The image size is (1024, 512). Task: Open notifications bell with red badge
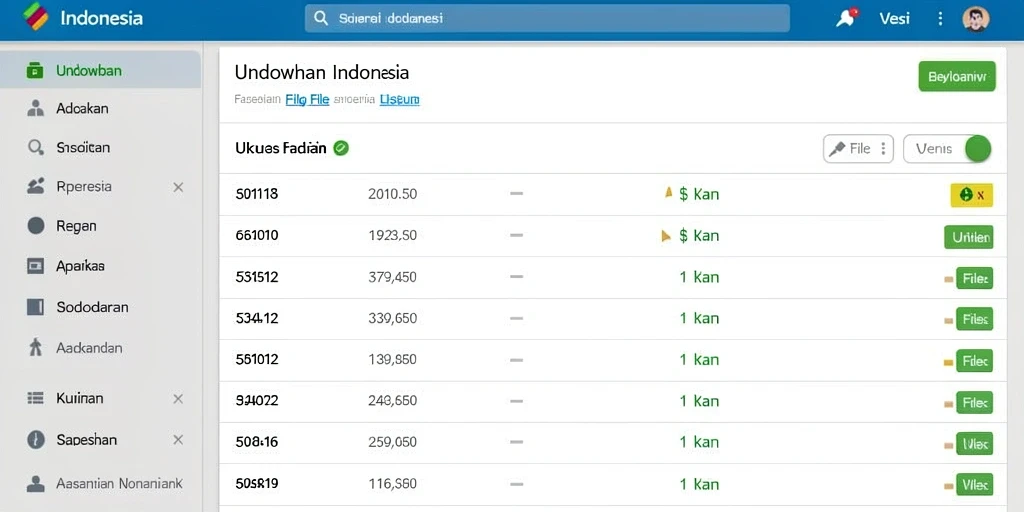846,18
